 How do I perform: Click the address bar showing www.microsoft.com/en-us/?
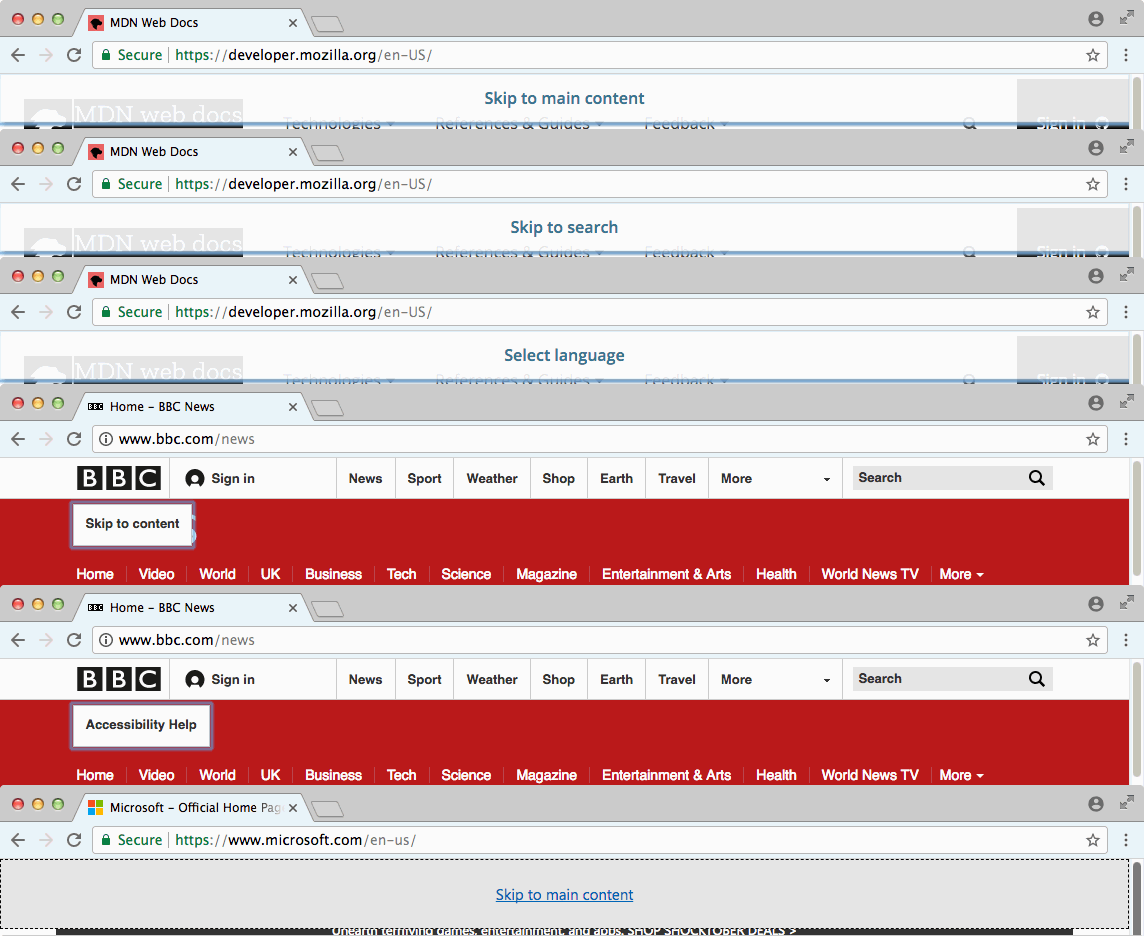[600, 840]
